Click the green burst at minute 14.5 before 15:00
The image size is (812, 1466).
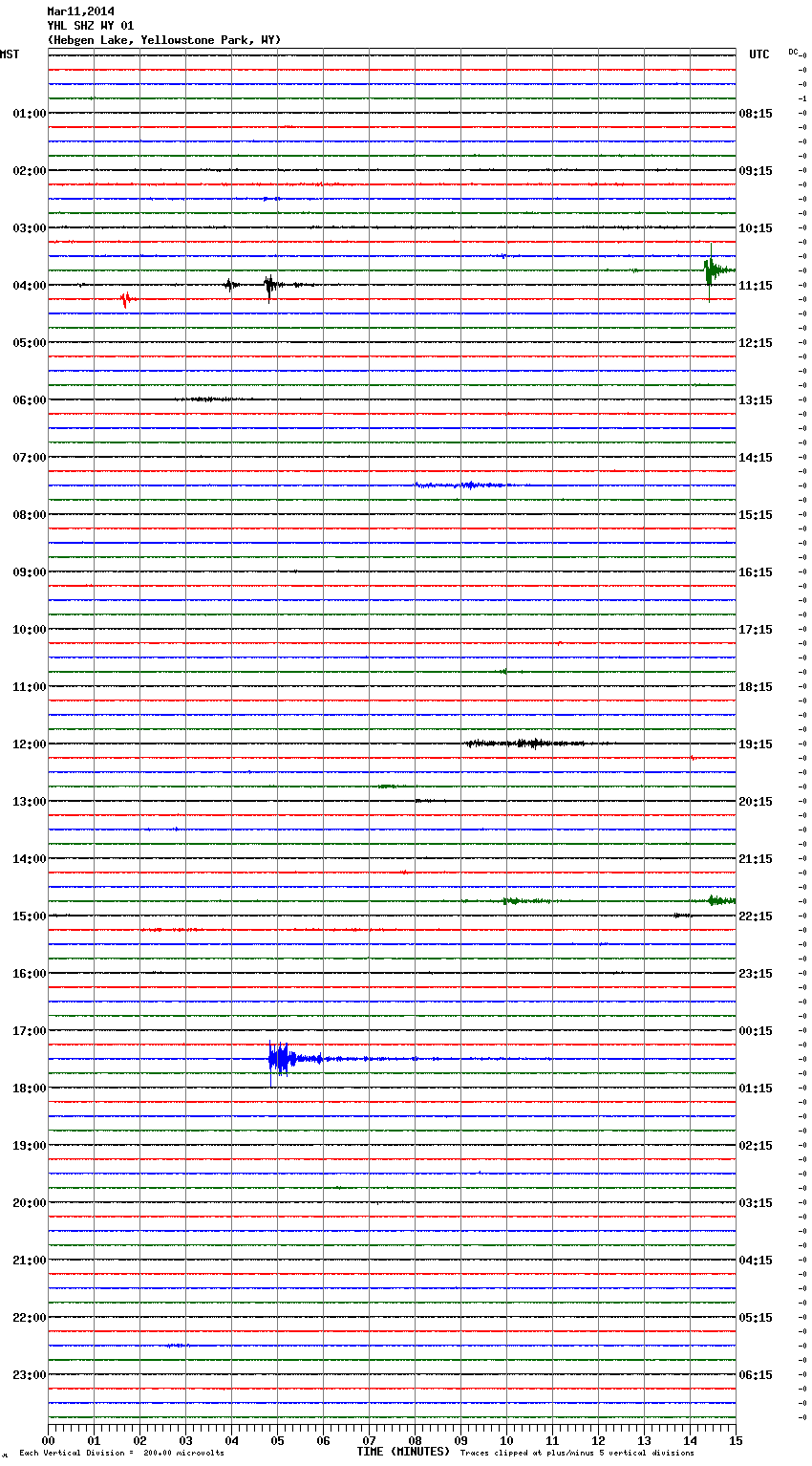point(720,900)
